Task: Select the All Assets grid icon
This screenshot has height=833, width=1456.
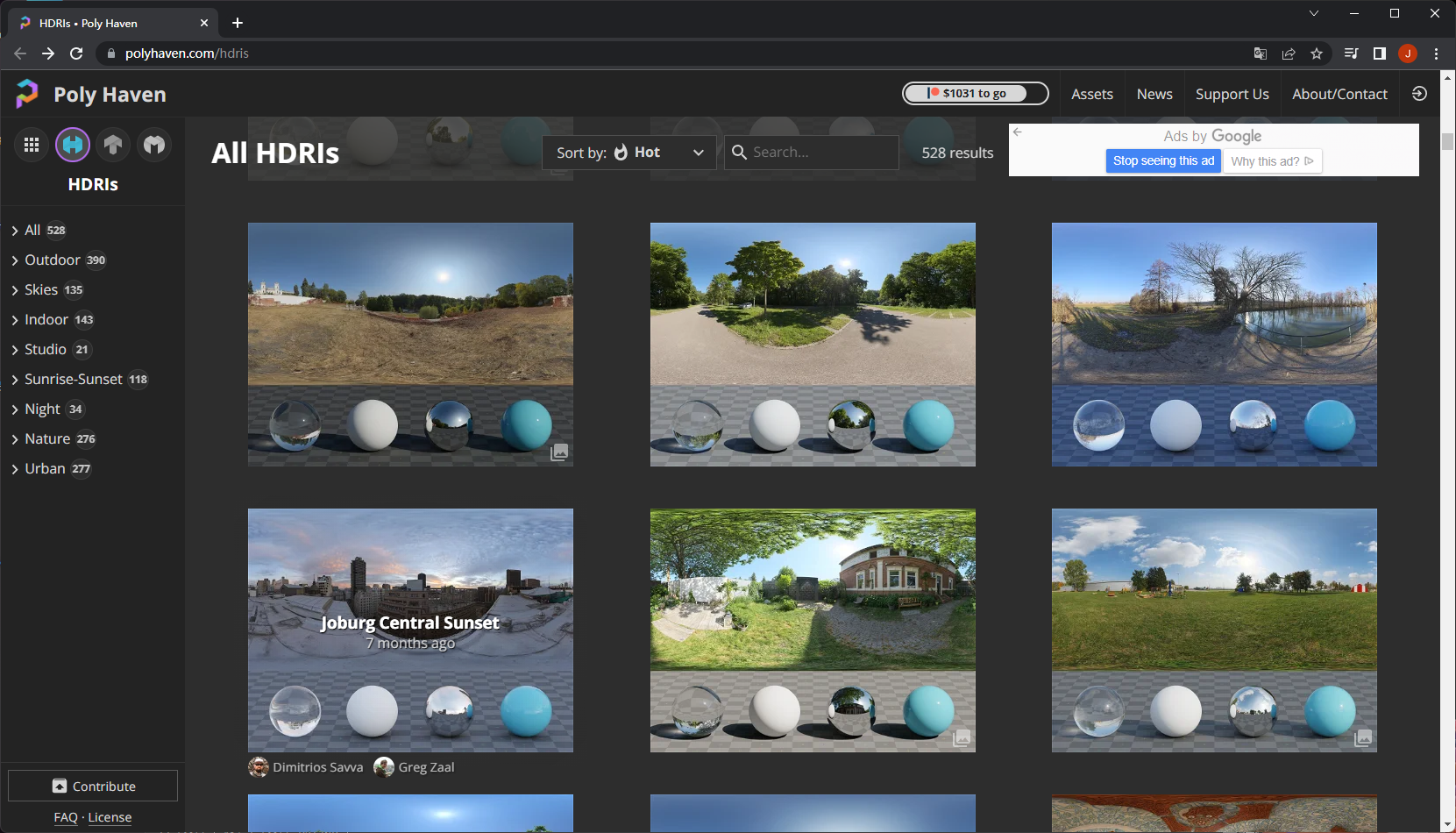Action: coord(32,145)
